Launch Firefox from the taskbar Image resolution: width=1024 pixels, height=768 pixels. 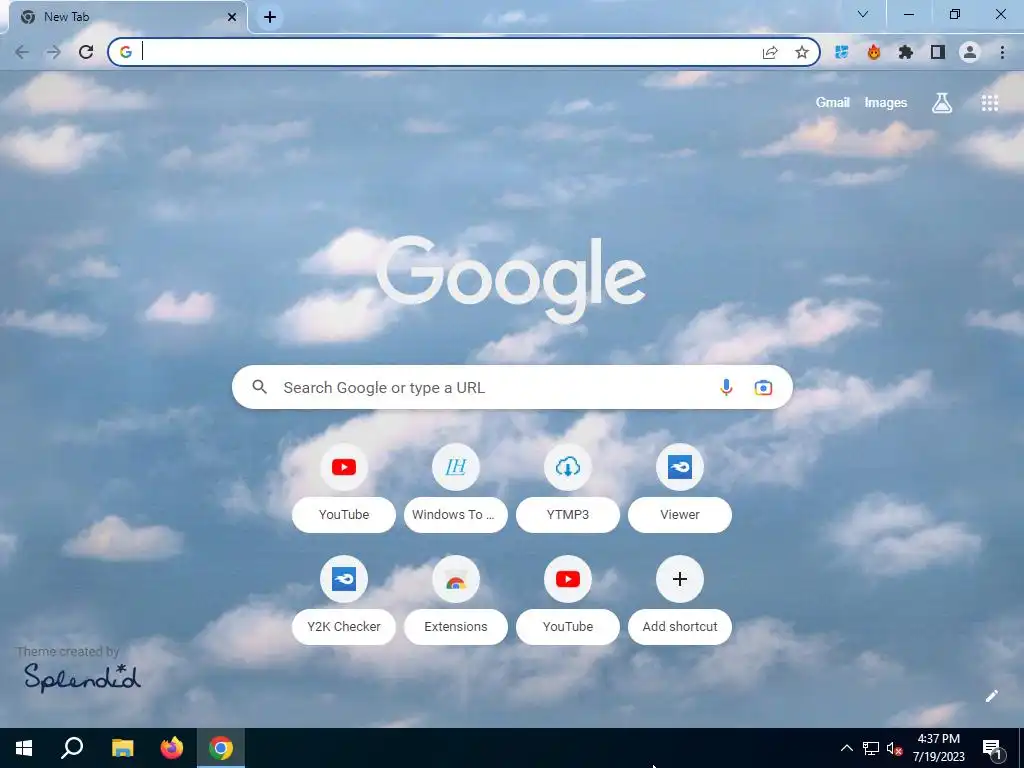coord(172,748)
